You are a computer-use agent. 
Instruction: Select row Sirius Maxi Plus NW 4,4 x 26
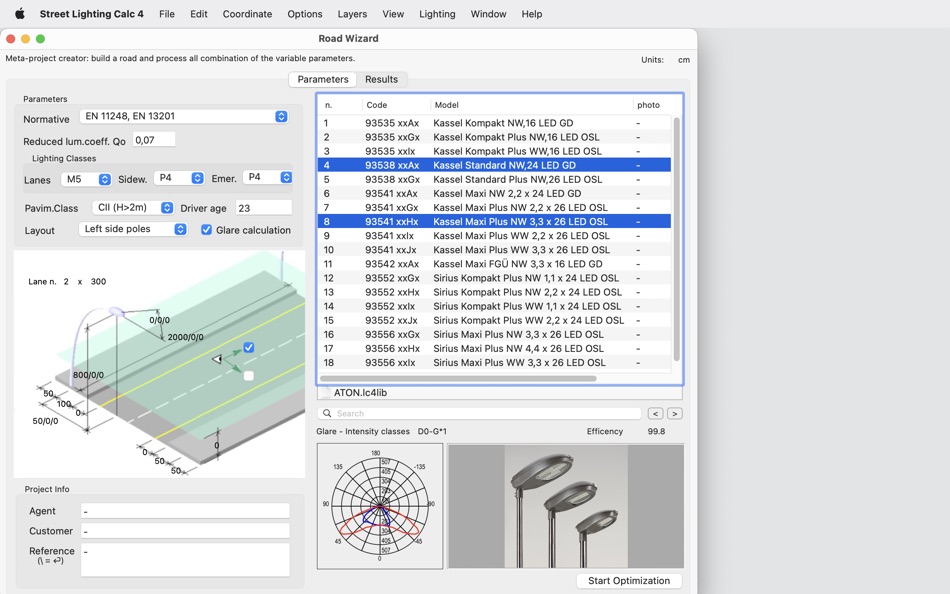494,349
